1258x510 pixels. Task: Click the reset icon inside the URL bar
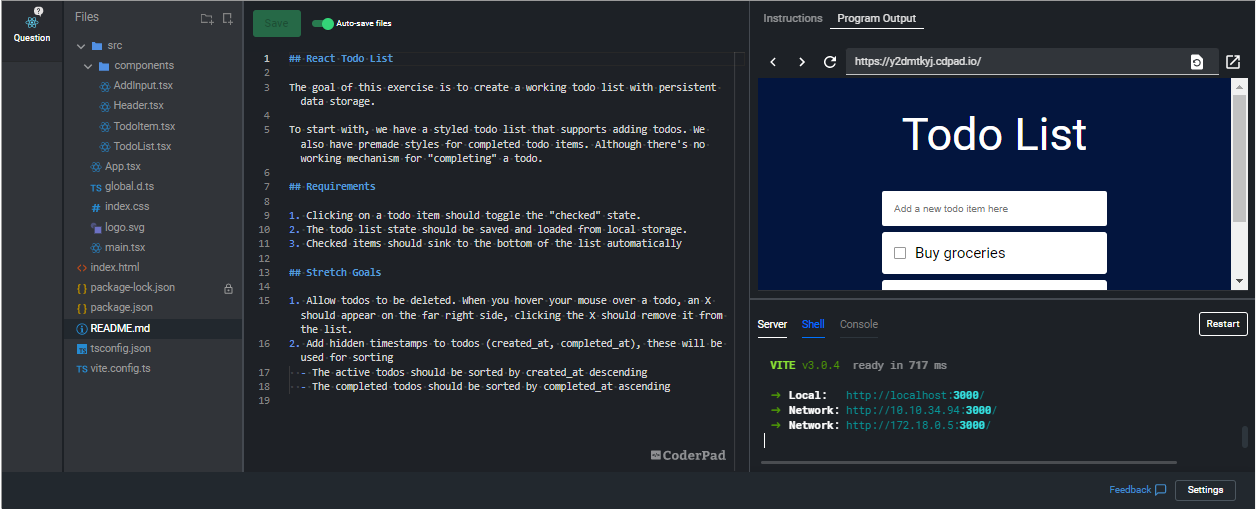click(1196, 62)
